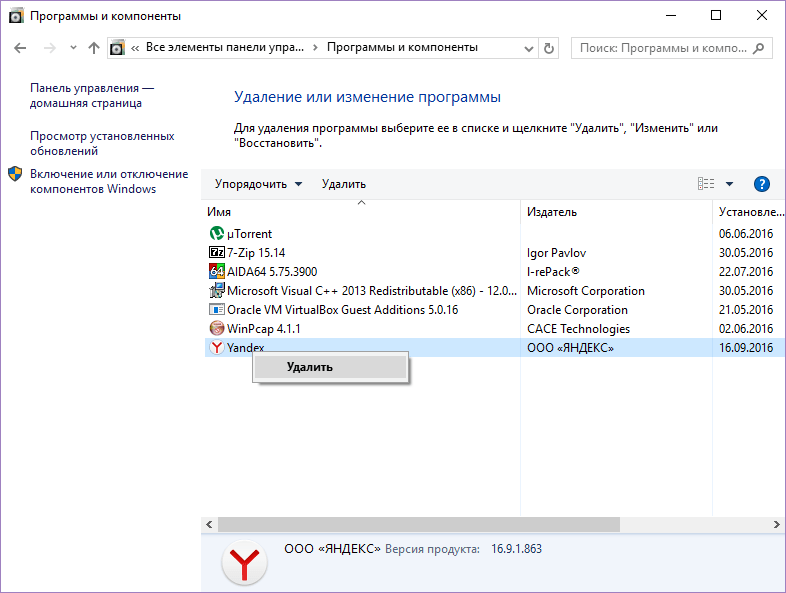786x593 pixels.
Task: Choose Удалить in the context menu
Action: click(330, 367)
